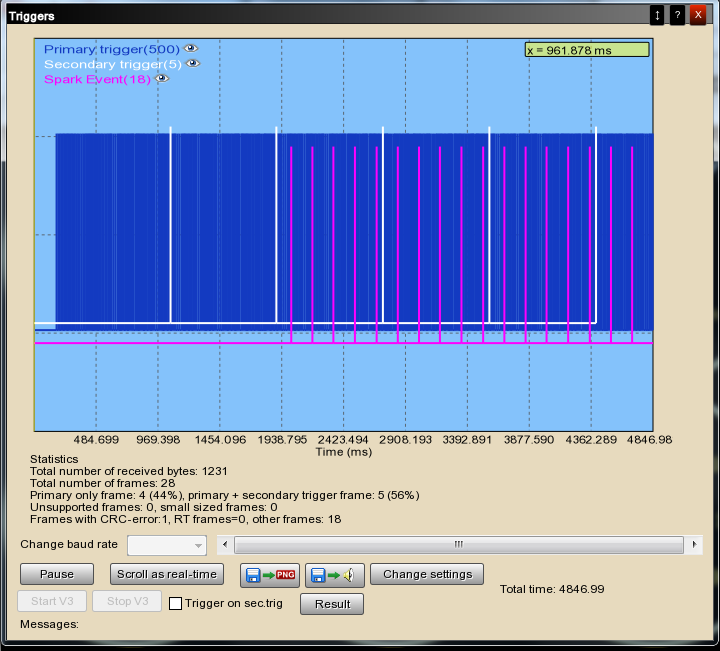Toggle Spark Event visibility eye icon
This screenshot has height=651, width=720.
pyautogui.click(x=160, y=80)
